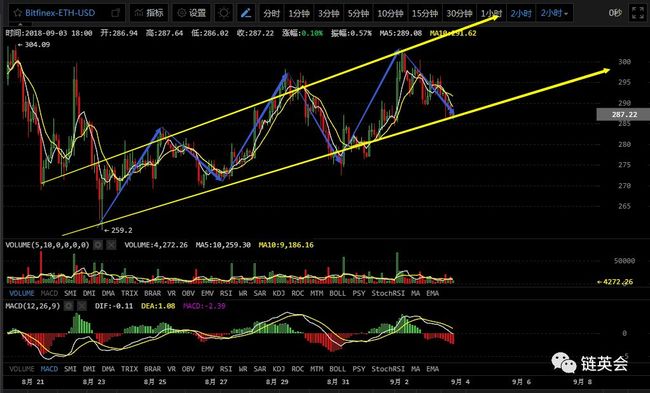Activate the pencil drawing tool

coord(246,13)
